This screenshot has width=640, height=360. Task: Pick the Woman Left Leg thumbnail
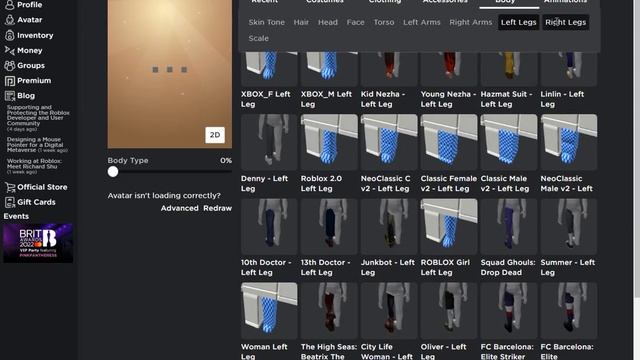point(269,311)
